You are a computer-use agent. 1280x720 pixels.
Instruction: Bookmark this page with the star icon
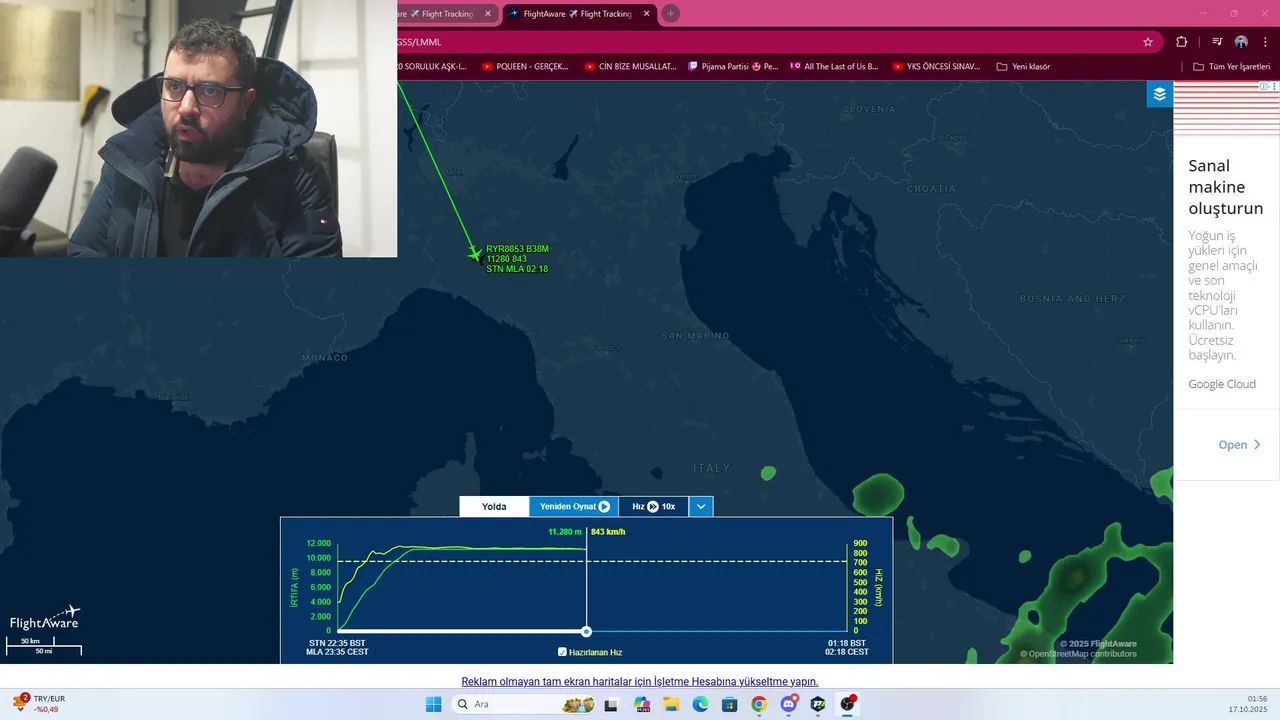point(1148,42)
